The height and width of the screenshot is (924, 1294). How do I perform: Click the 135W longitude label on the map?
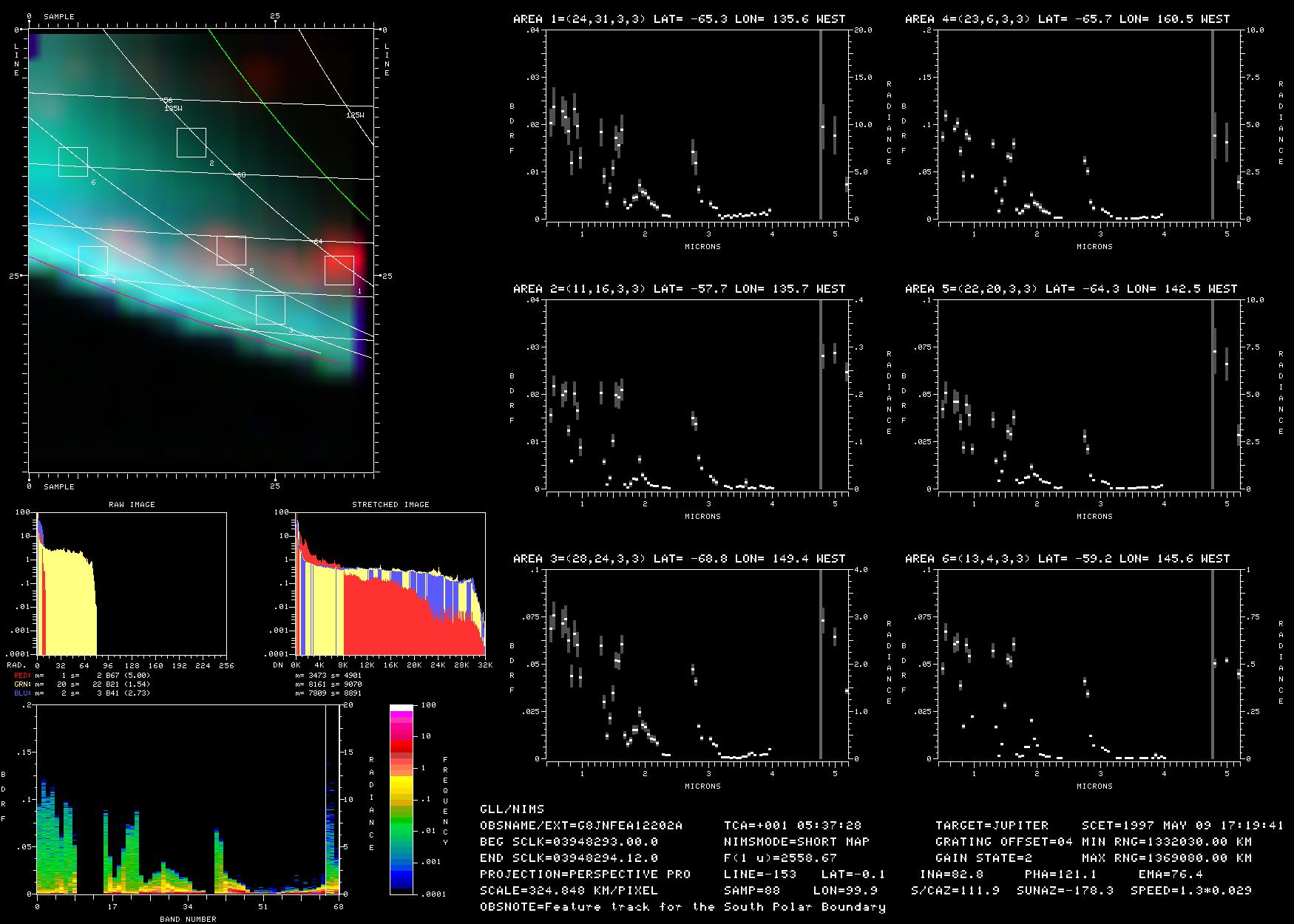click(173, 109)
